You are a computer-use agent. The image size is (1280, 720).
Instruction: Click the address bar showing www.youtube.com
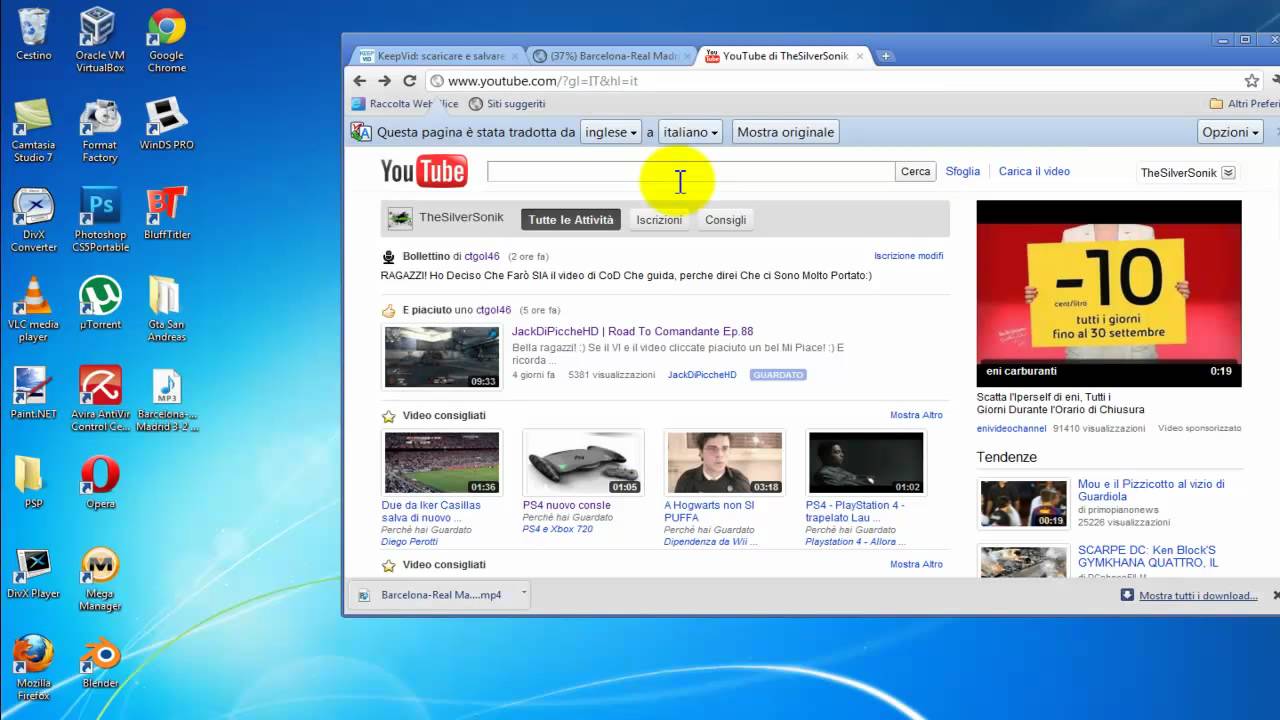(833, 81)
